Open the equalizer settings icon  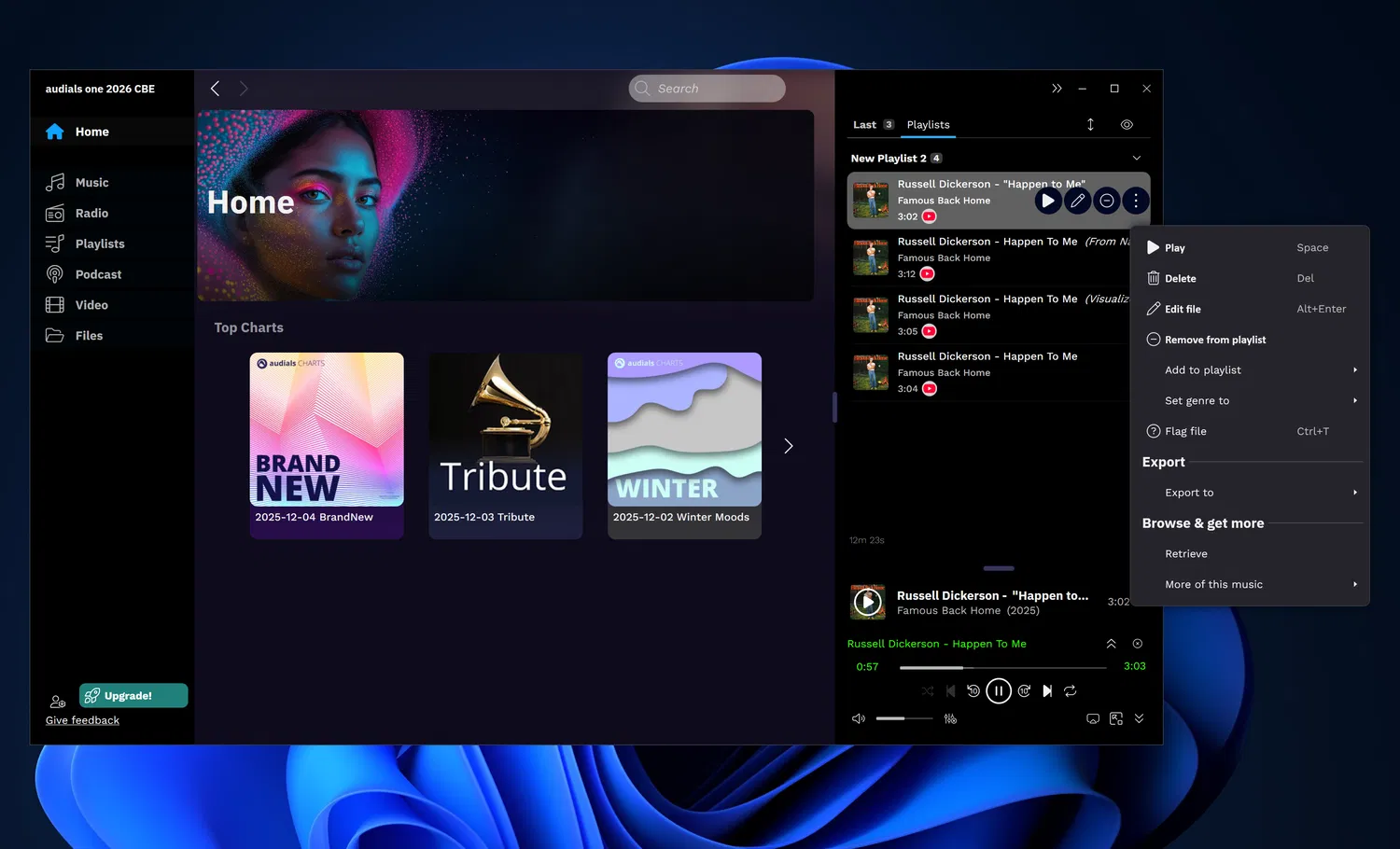coord(950,719)
